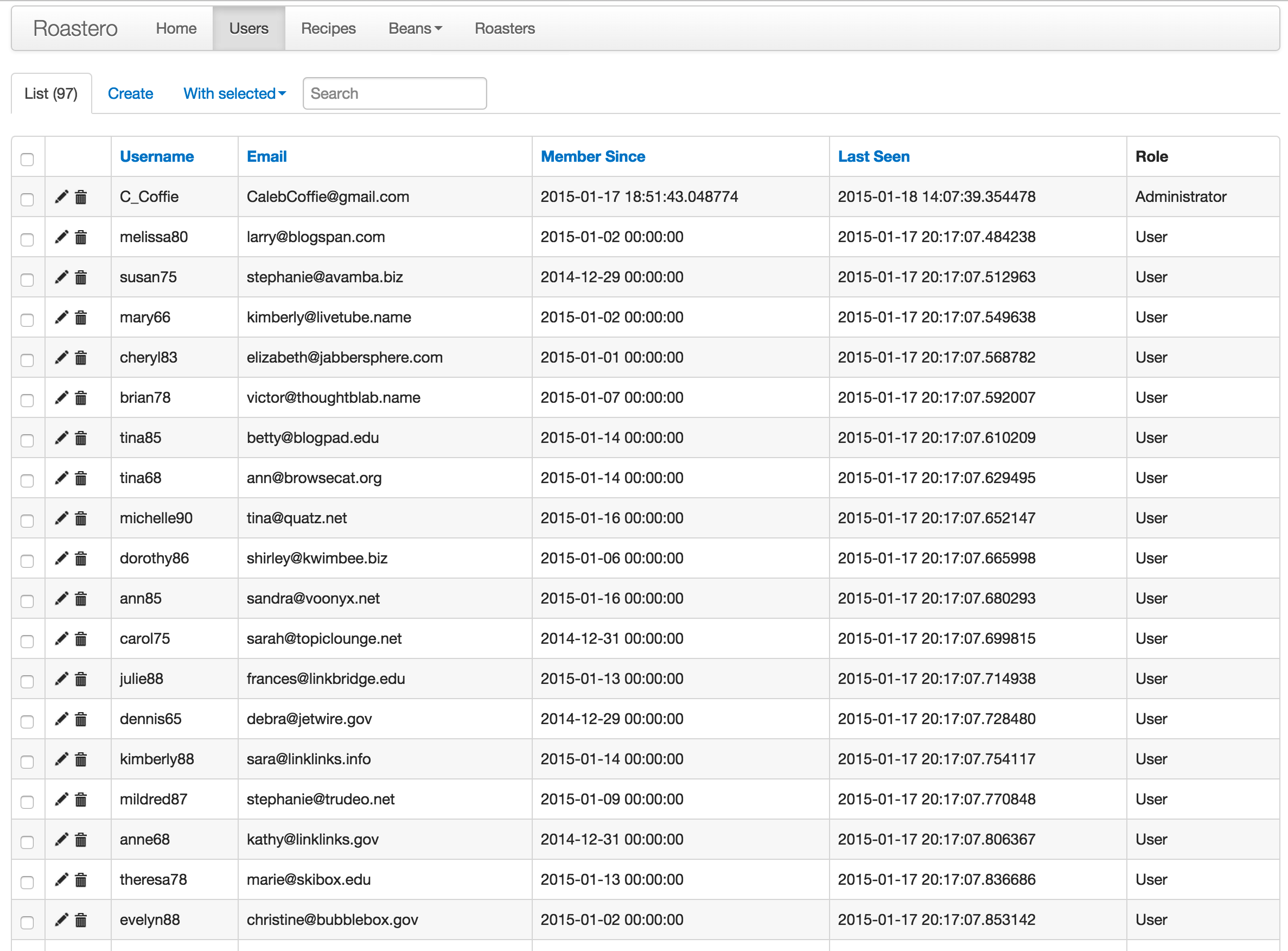
Task: Edit the susan75 user record
Action: [61, 277]
